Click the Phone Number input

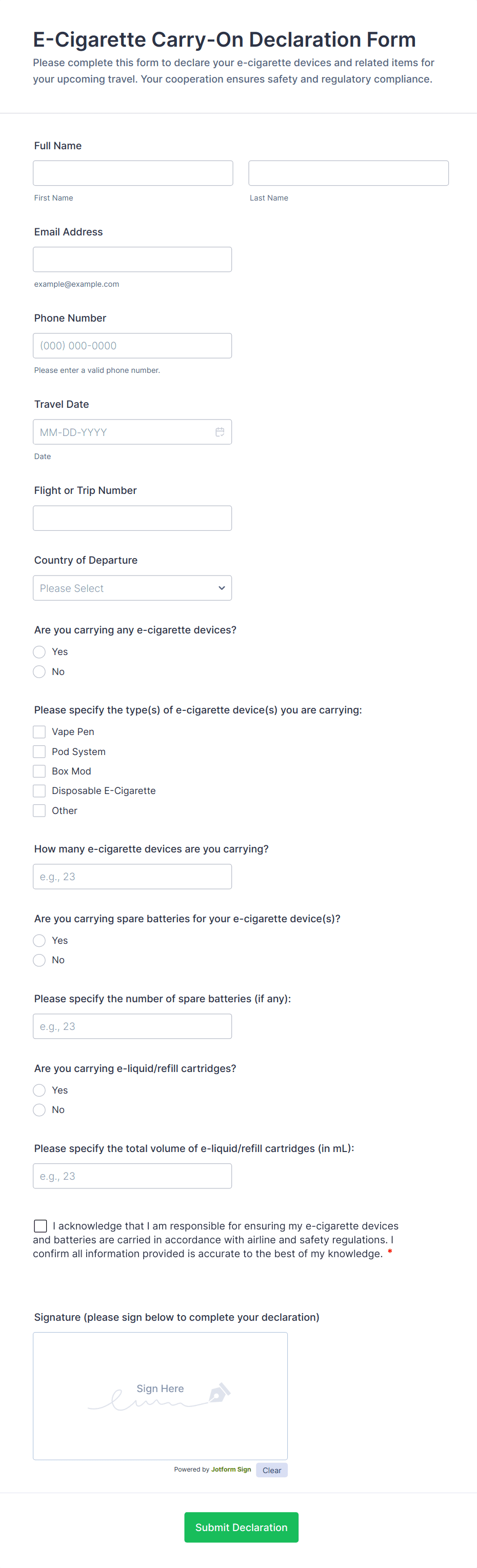click(132, 346)
